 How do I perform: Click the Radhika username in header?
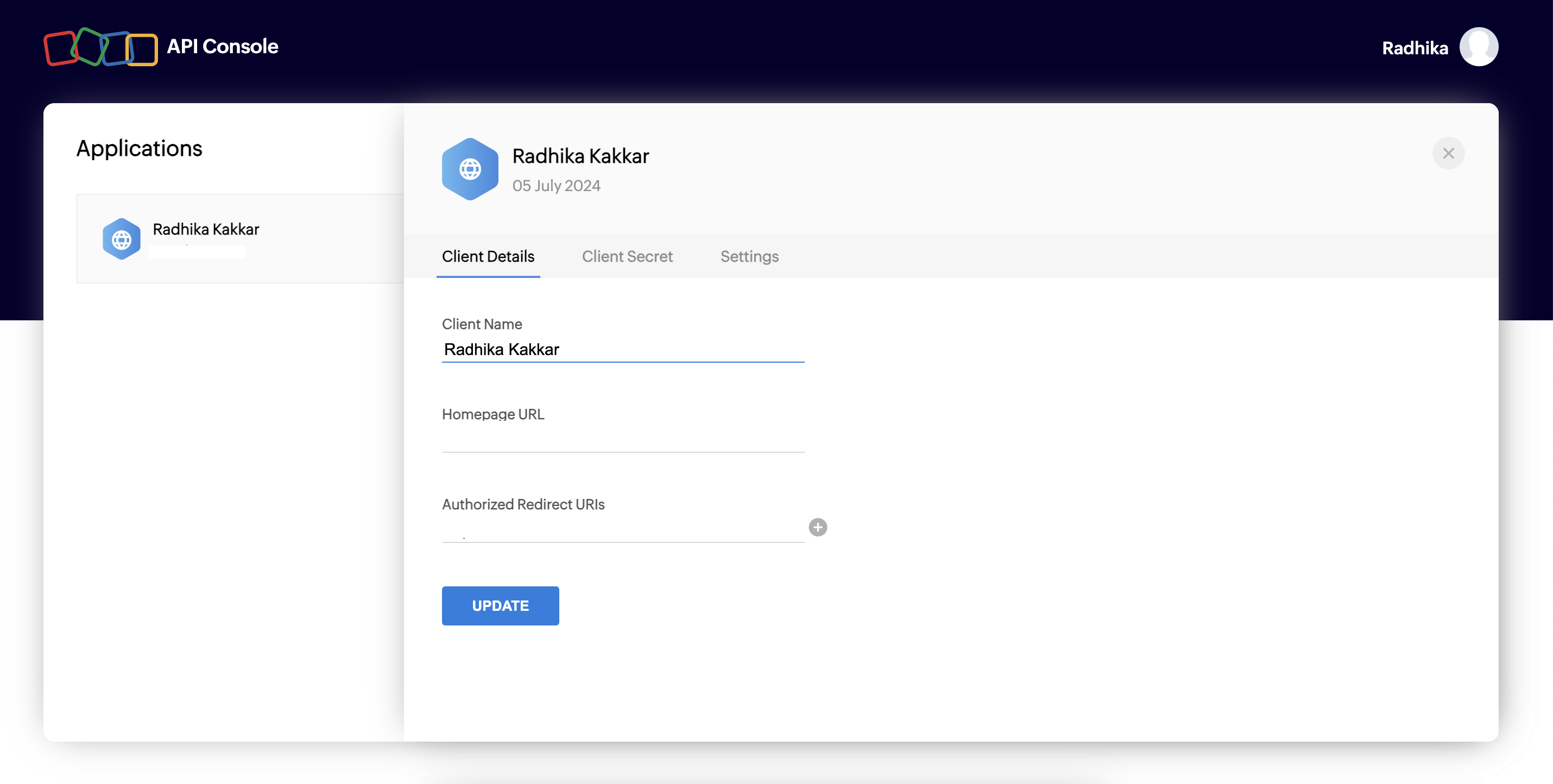(x=1415, y=48)
